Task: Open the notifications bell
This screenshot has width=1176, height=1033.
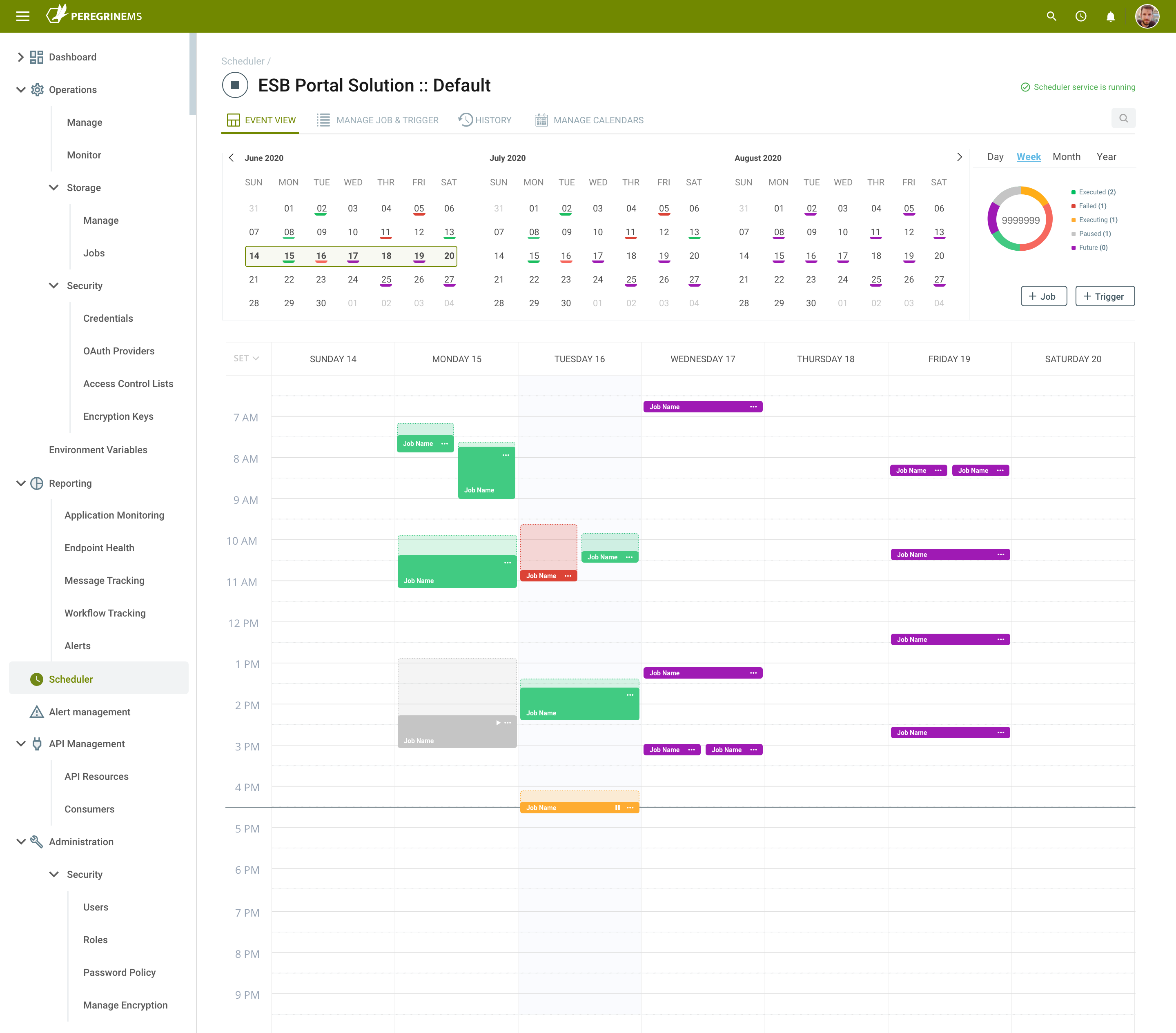Action: tap(1110, 16)
